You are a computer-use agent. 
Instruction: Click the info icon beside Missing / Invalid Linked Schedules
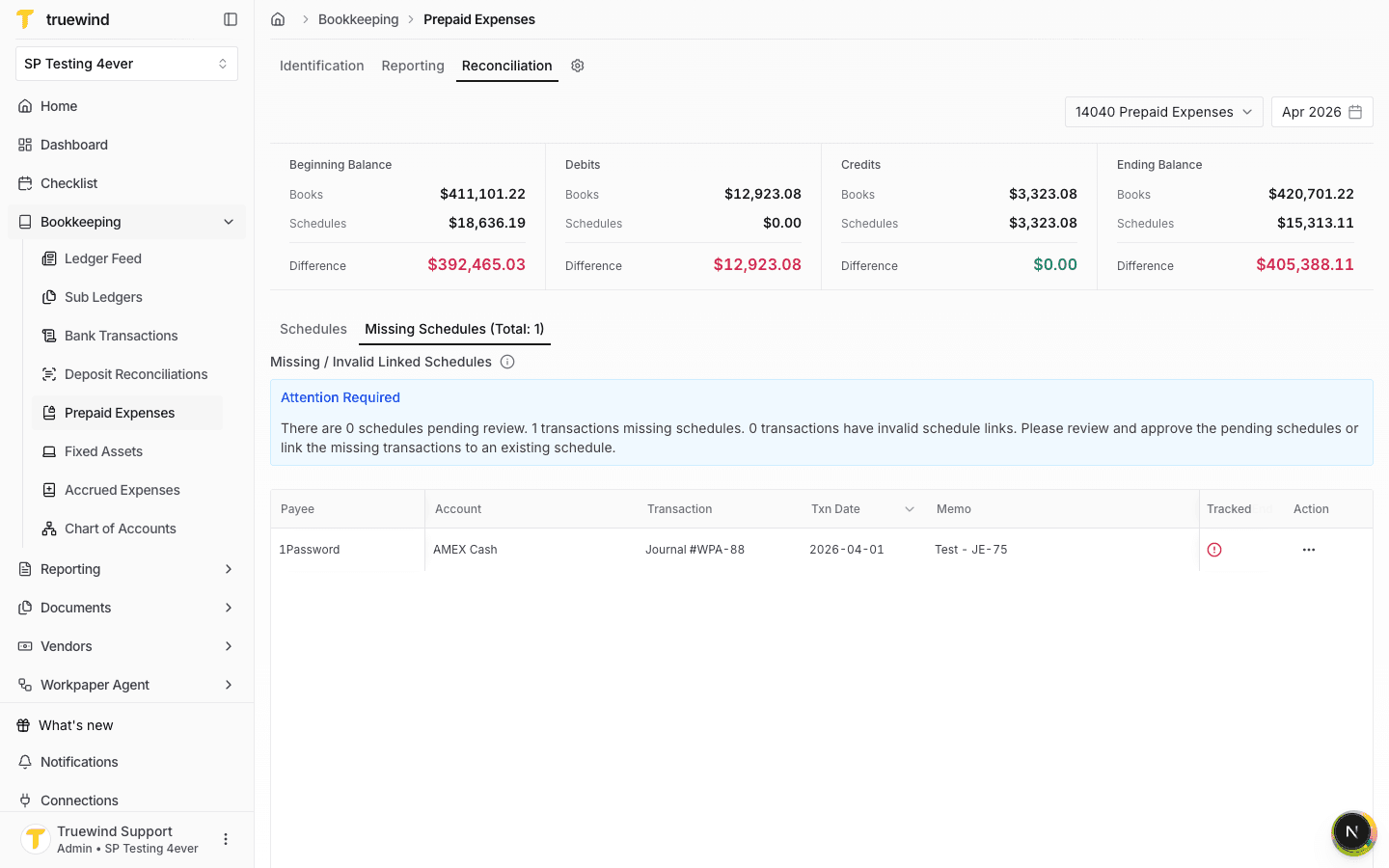click(507, 362)
